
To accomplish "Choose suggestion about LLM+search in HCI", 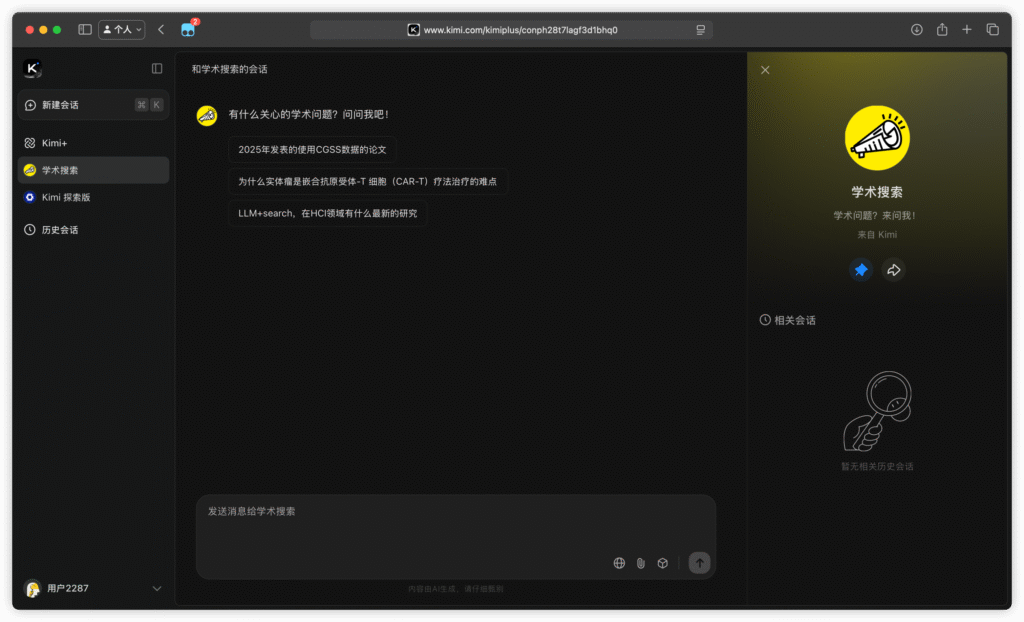I will (328, 214).
